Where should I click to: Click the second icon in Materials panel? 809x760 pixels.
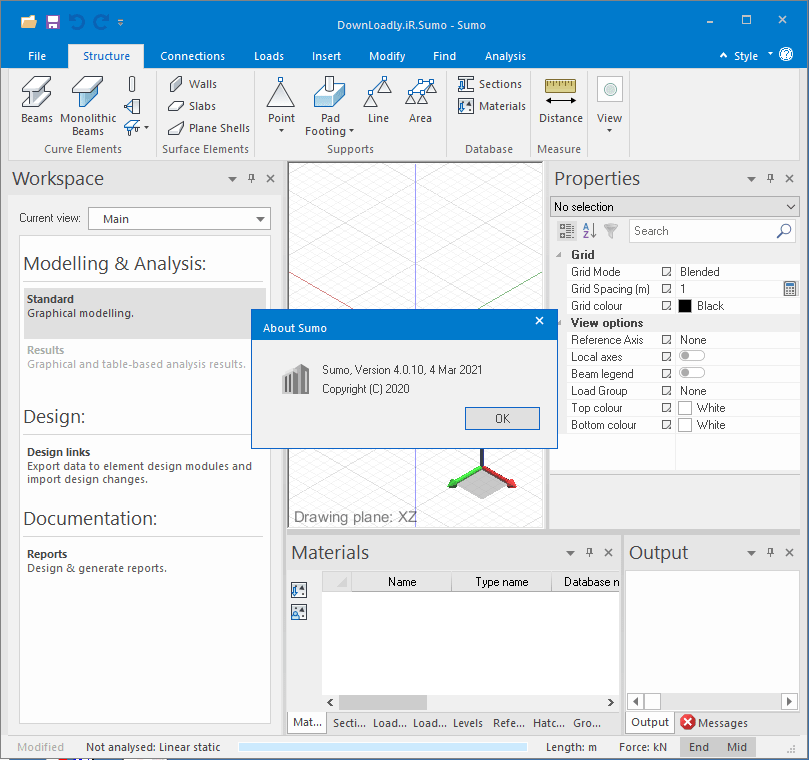(x=299, y=612)
